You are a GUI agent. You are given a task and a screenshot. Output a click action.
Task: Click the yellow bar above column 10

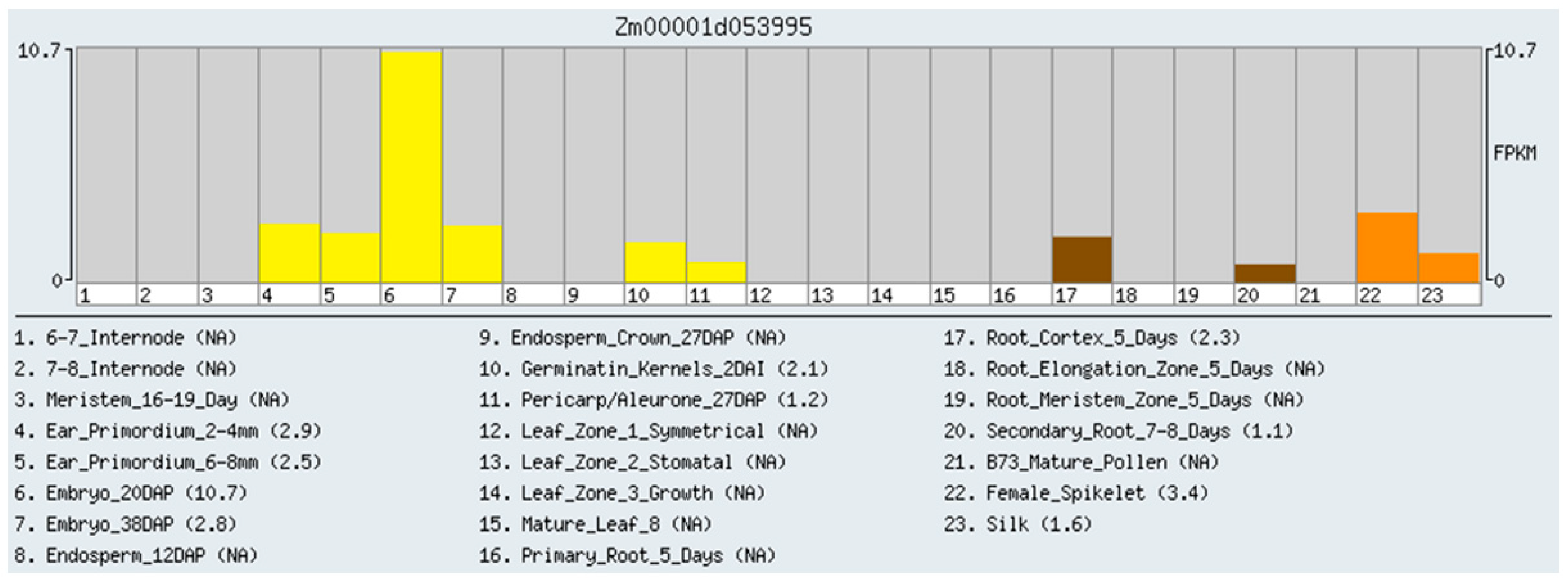coord(656,262)
